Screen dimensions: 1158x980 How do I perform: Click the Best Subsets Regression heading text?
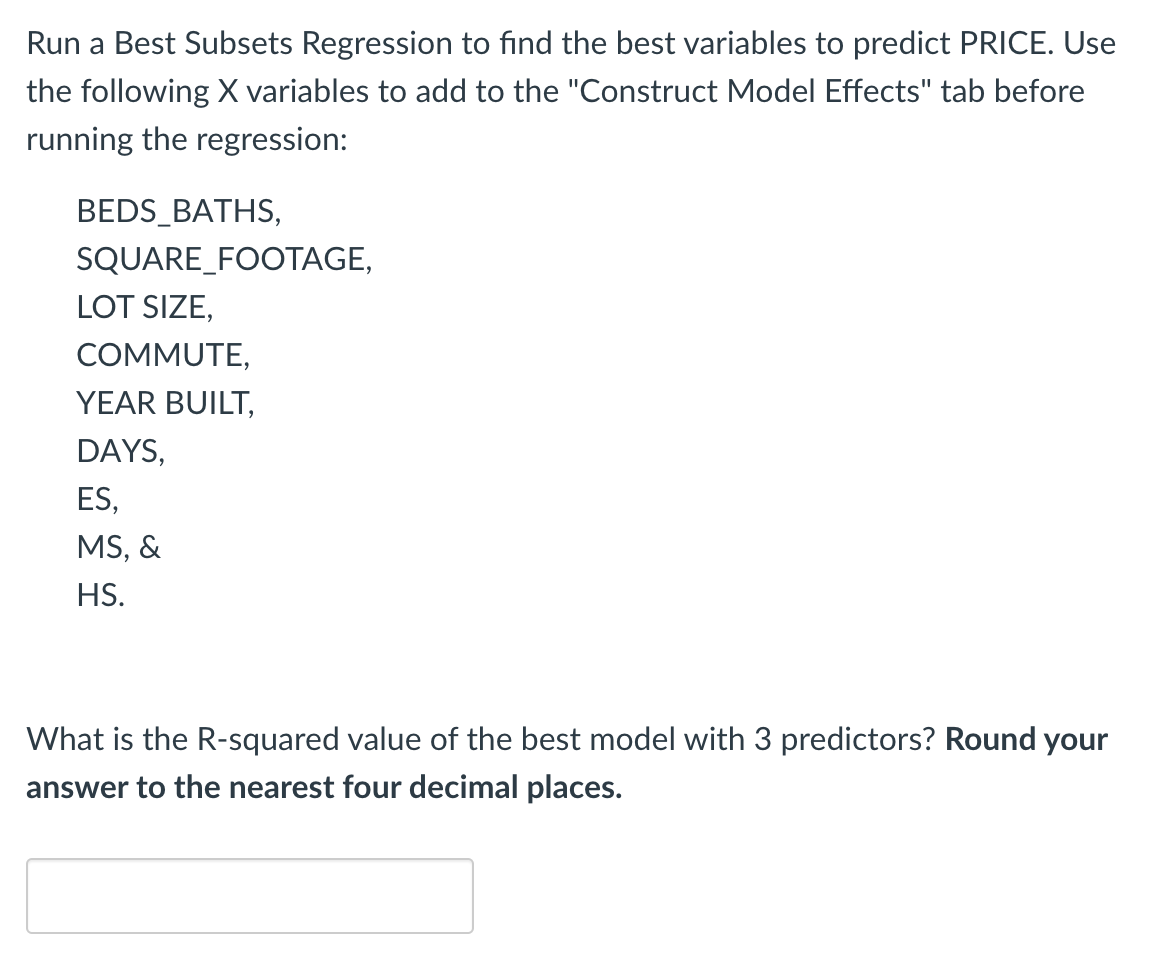pos(274,43)
